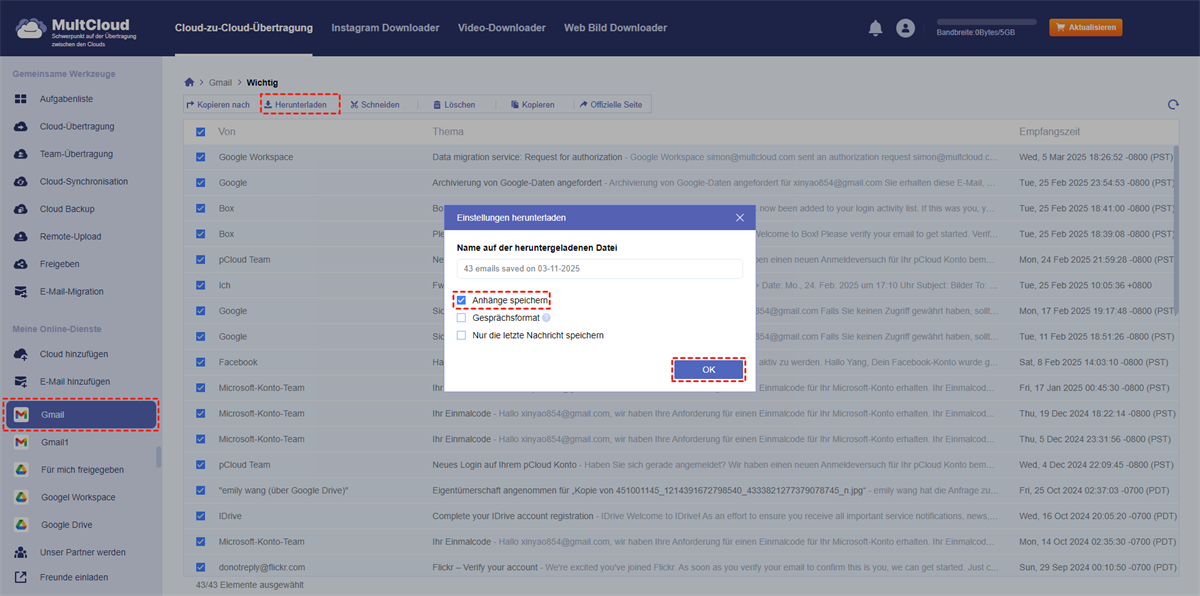Switch to Cloud-zu-Cloud-Übertragung tab
This screenshot has width=1200, height=596.
pyautogui.click(x=243, y=28)
